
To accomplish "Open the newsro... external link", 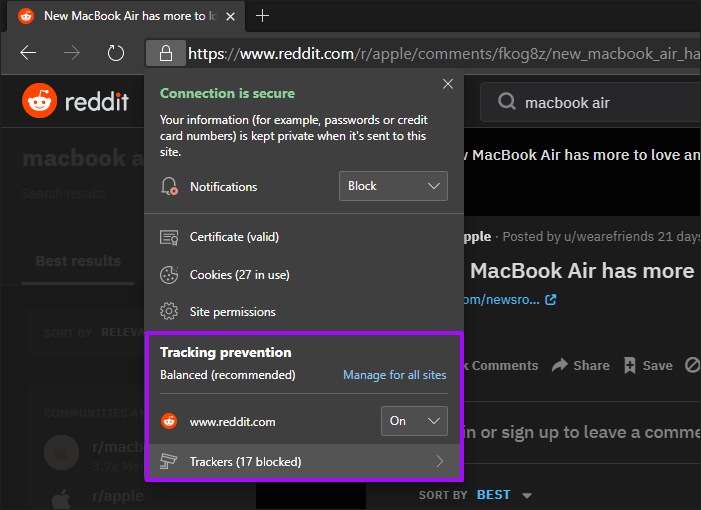I will (x=510, y=299).
